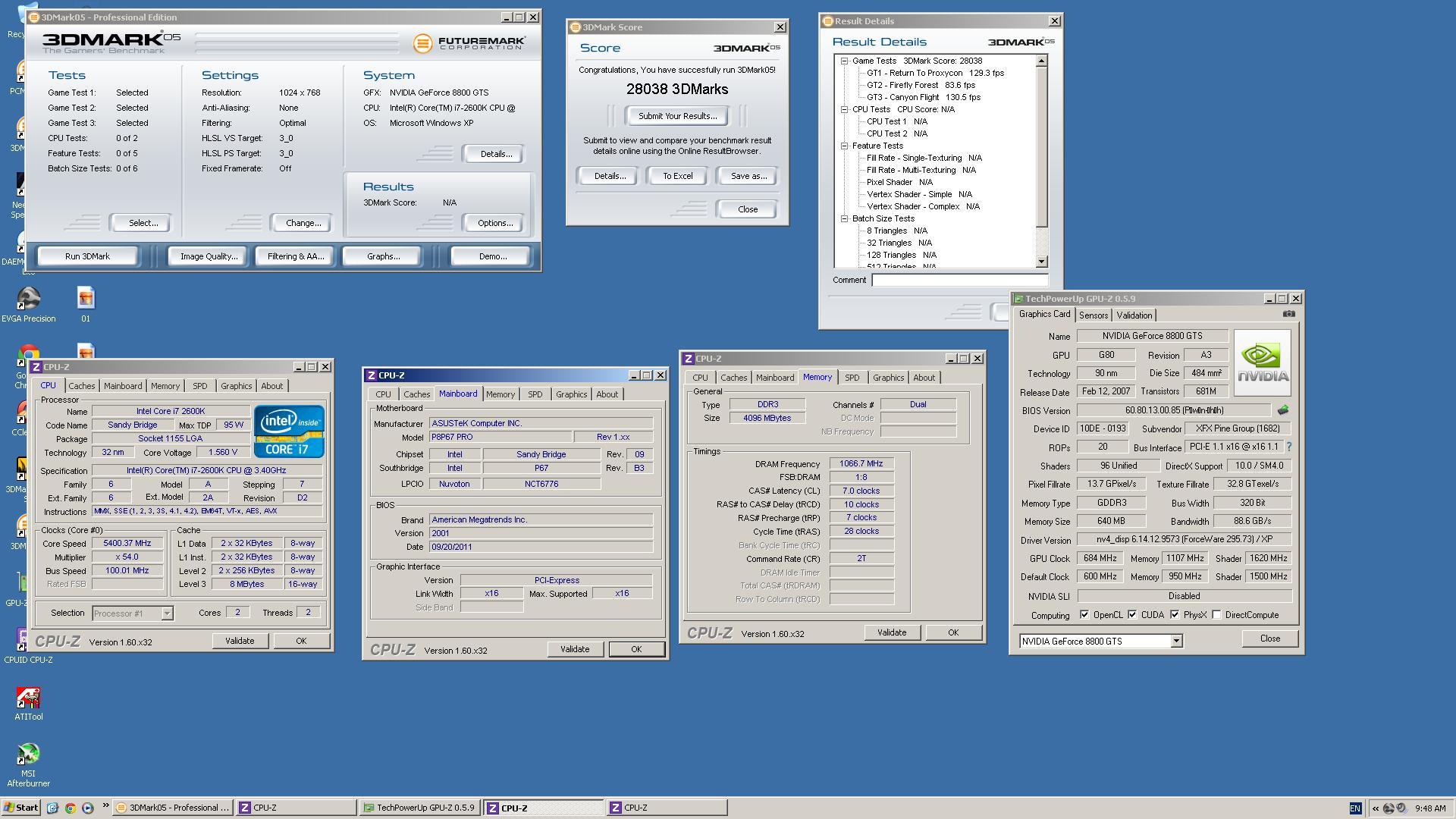The height and width of the screenshot is (819, 1456).
Task: Click GPU-Z screenshot camera icon
Action: tap(1288, 314)
